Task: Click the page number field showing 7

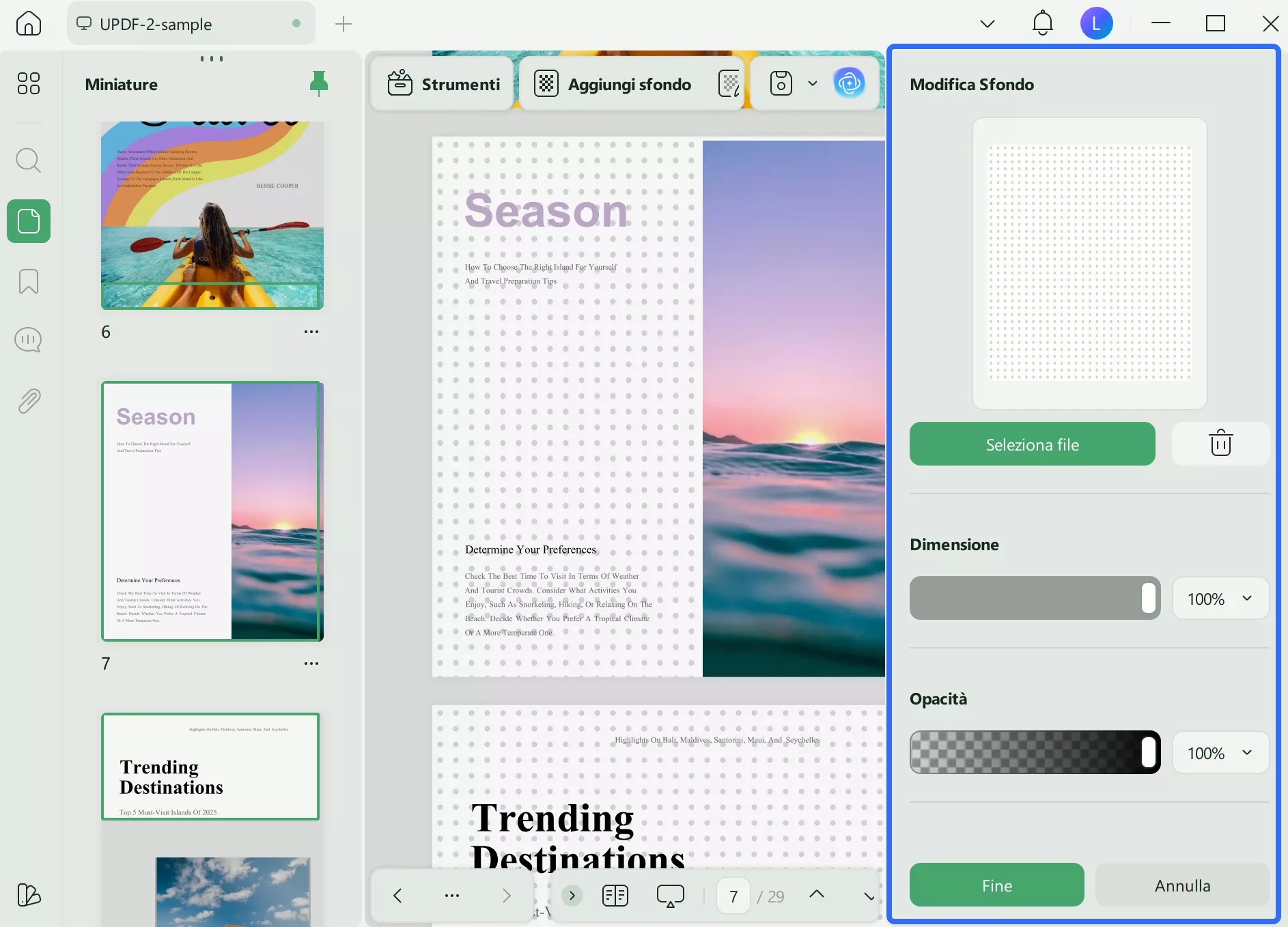Action: pos(733,896)
